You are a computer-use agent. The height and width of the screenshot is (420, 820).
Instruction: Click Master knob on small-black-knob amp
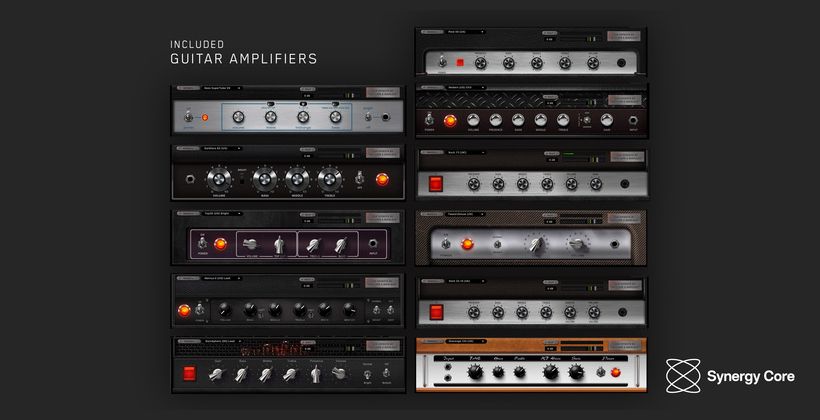(x=350, y=310)
